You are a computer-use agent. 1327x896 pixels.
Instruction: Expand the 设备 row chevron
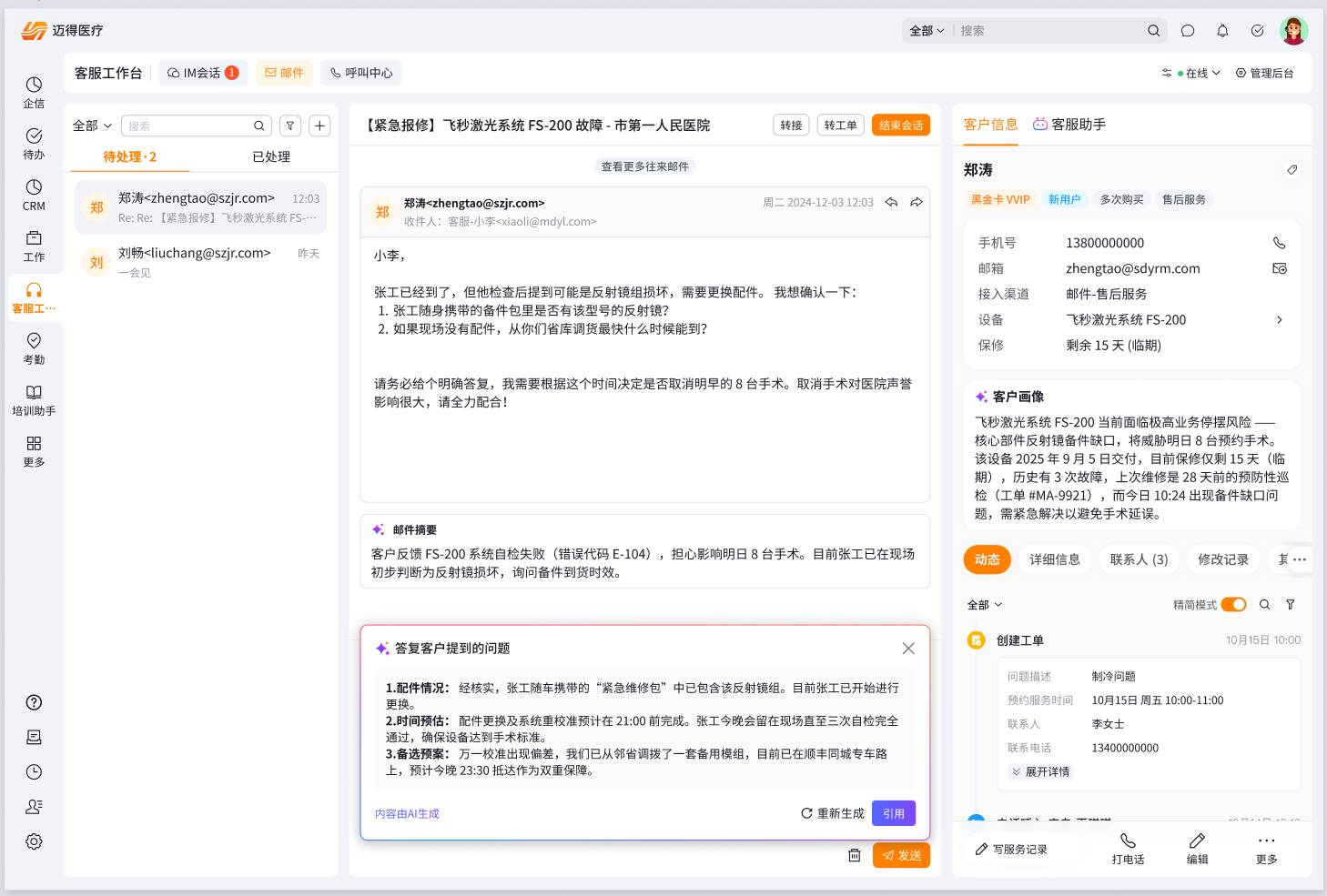tap(1279, 320)
